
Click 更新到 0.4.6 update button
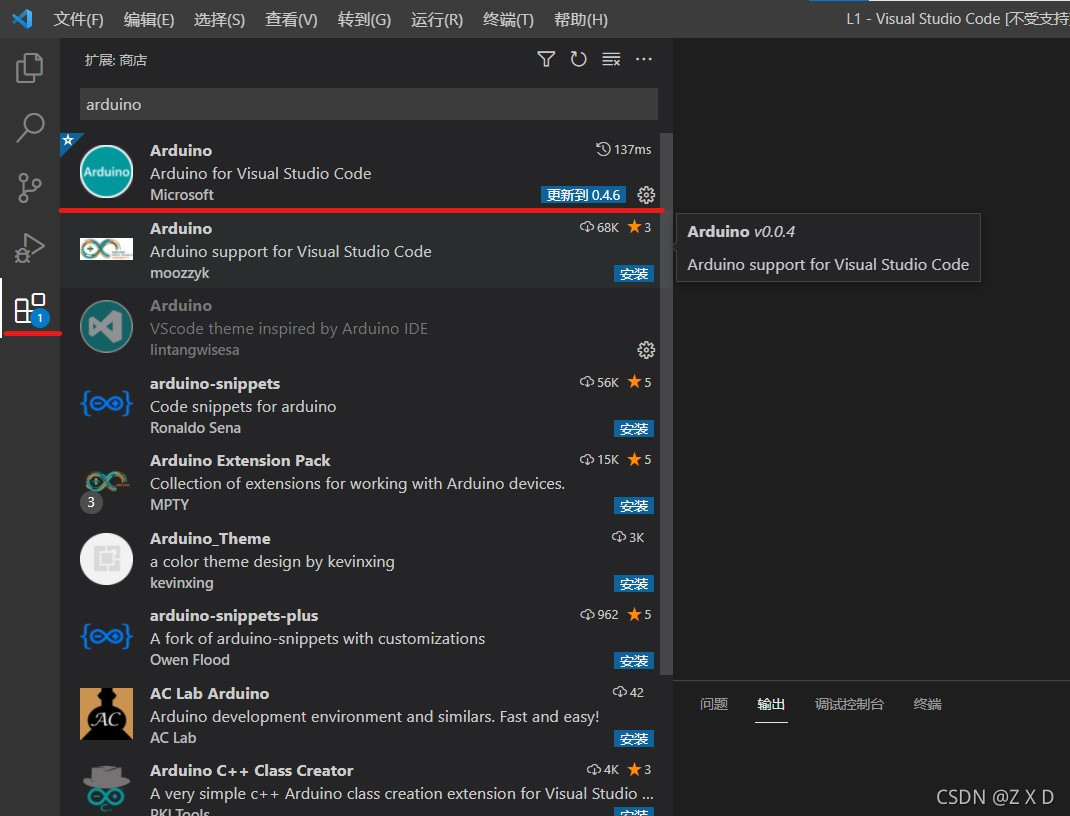pos(583,195)
